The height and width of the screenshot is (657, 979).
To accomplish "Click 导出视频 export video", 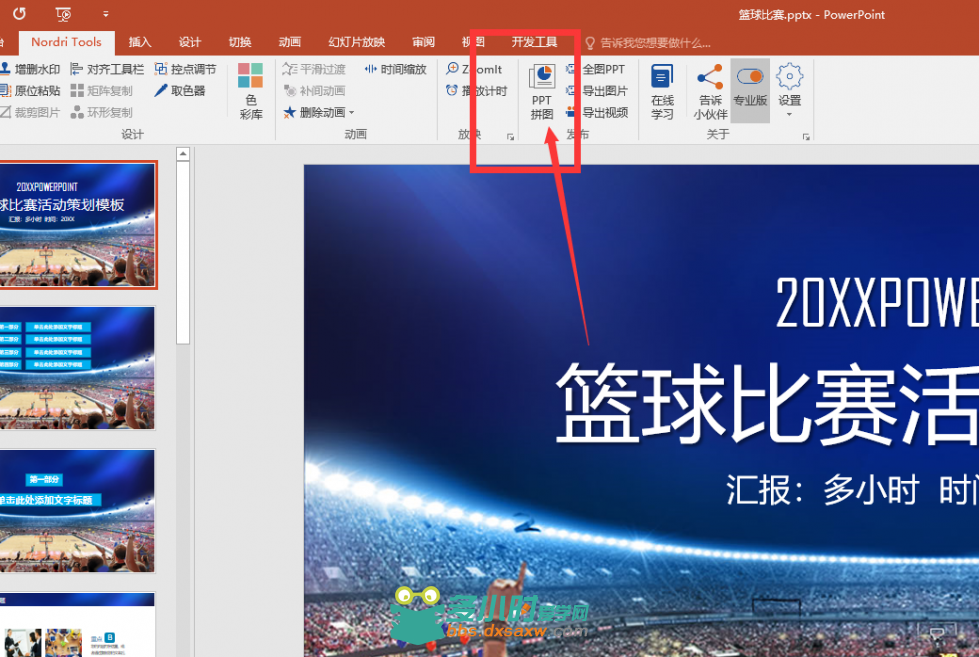I will click(597, 112).
